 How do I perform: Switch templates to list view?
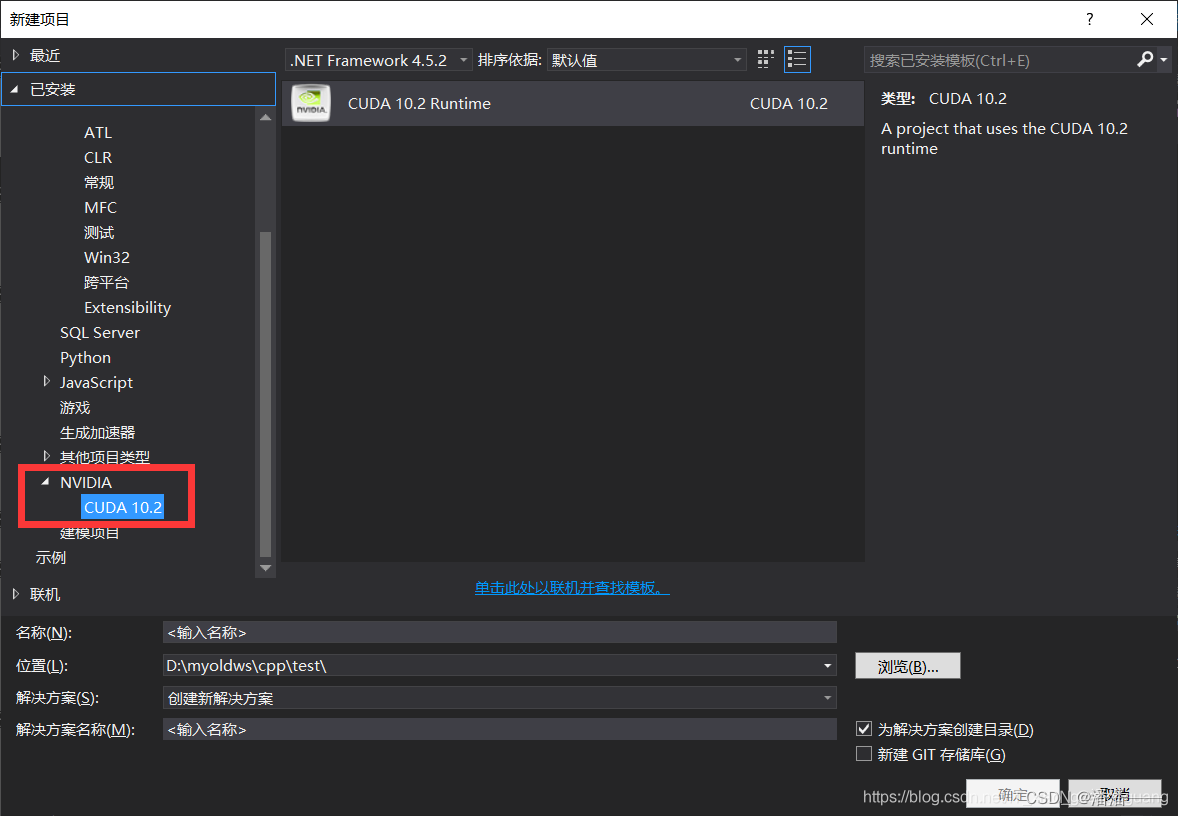tap(796, 59)
